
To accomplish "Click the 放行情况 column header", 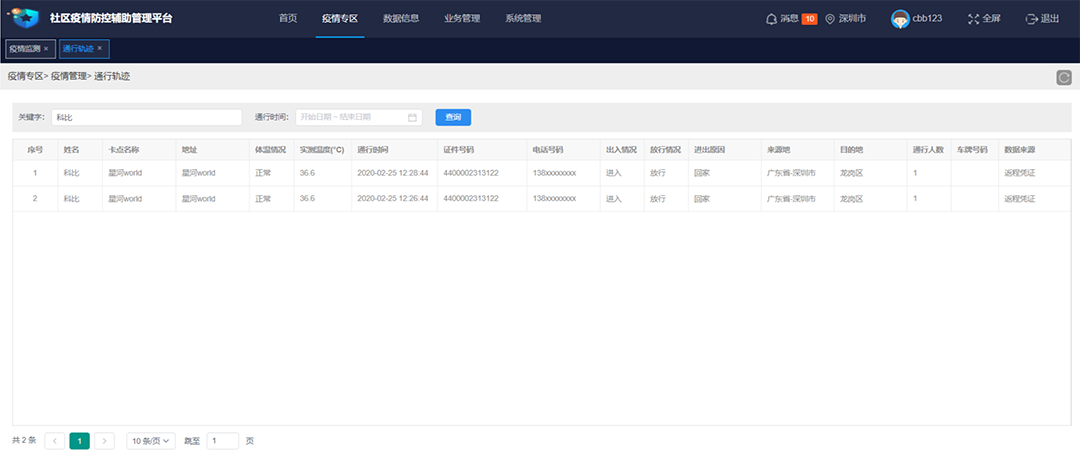I will click(x=665, y=149).
